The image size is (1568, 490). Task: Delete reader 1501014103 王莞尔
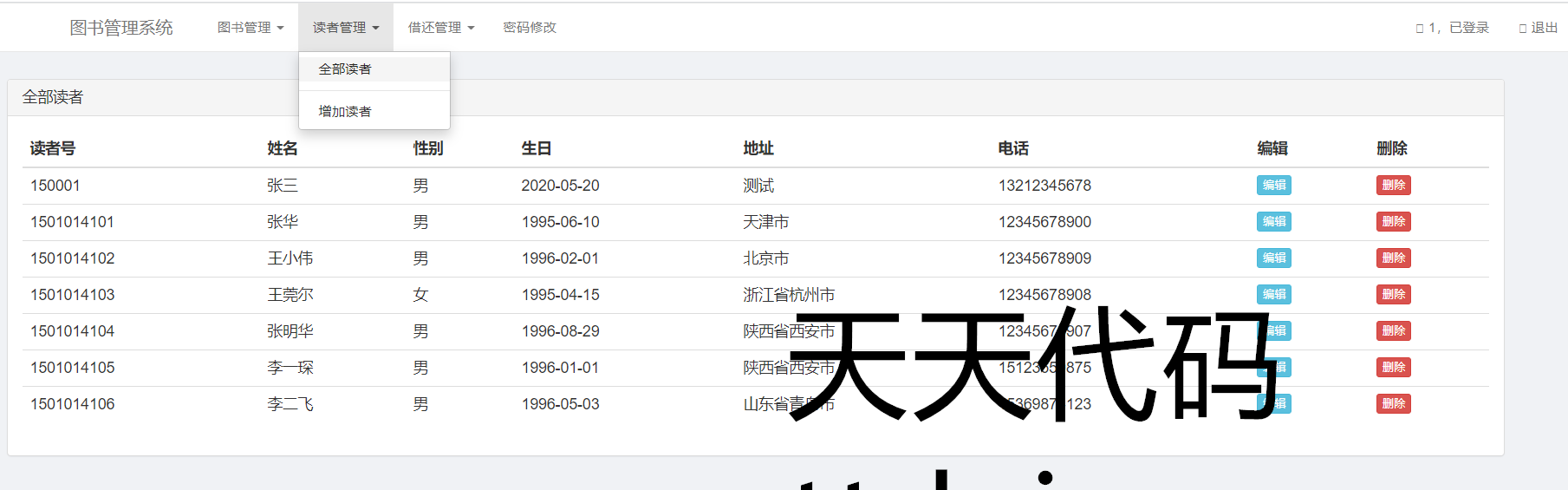1393,295
